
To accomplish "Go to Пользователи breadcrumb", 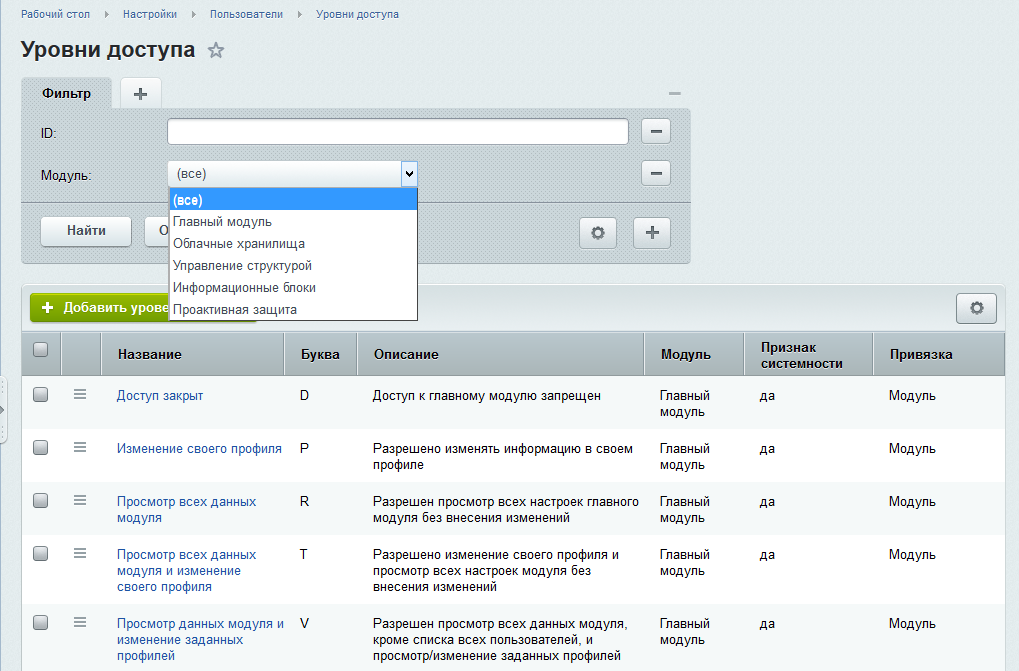I will 246,14.
